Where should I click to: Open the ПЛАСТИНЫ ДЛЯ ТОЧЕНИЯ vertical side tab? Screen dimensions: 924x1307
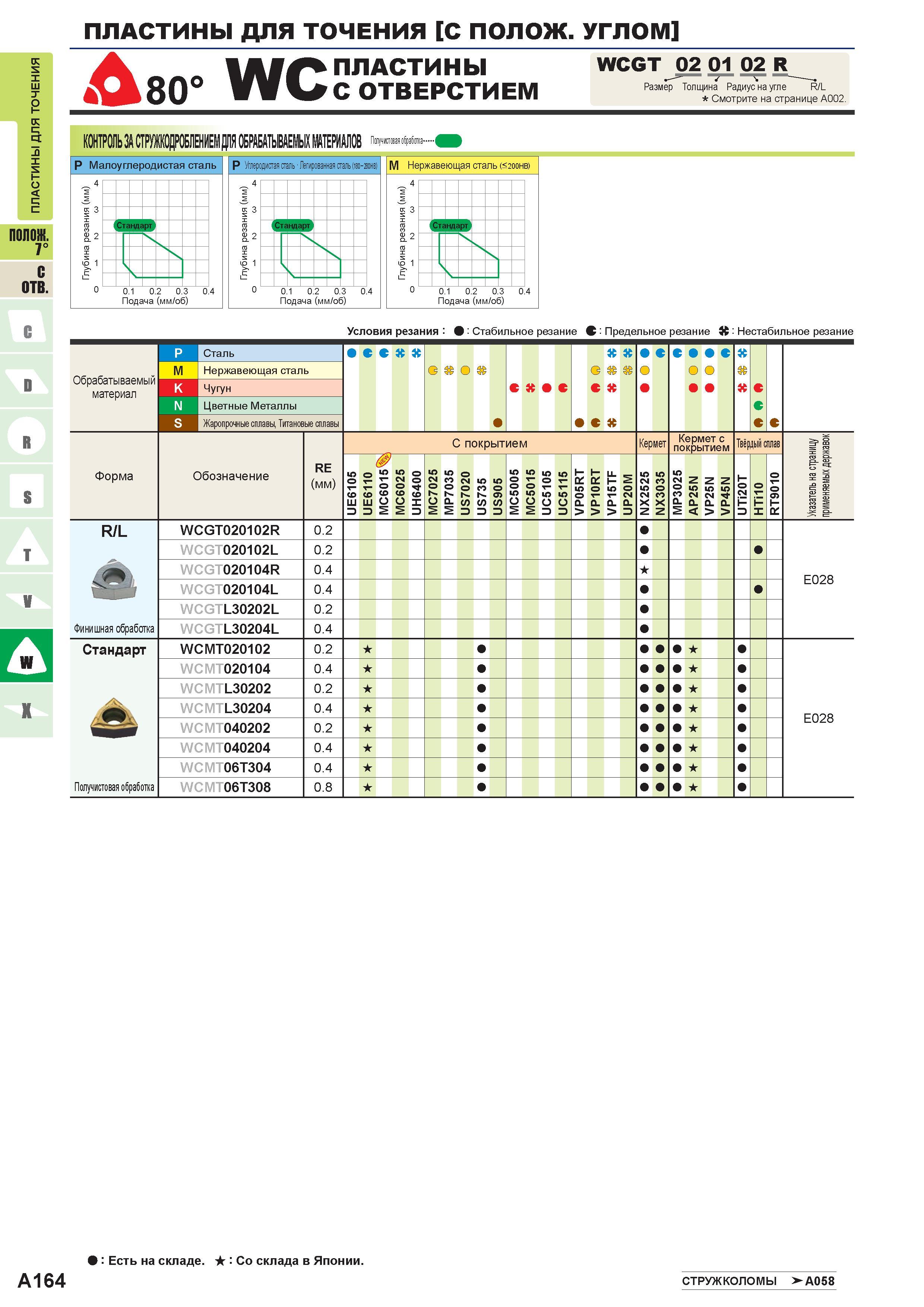pos(35,136)
